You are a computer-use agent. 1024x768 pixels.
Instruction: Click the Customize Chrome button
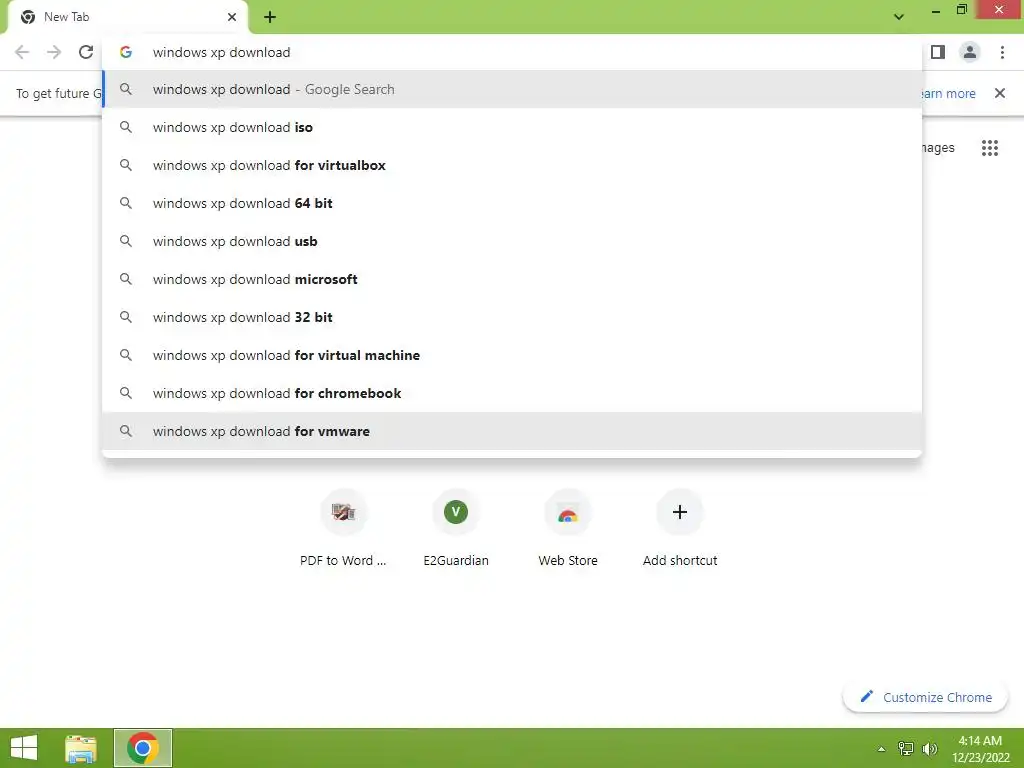pos(925,697)
